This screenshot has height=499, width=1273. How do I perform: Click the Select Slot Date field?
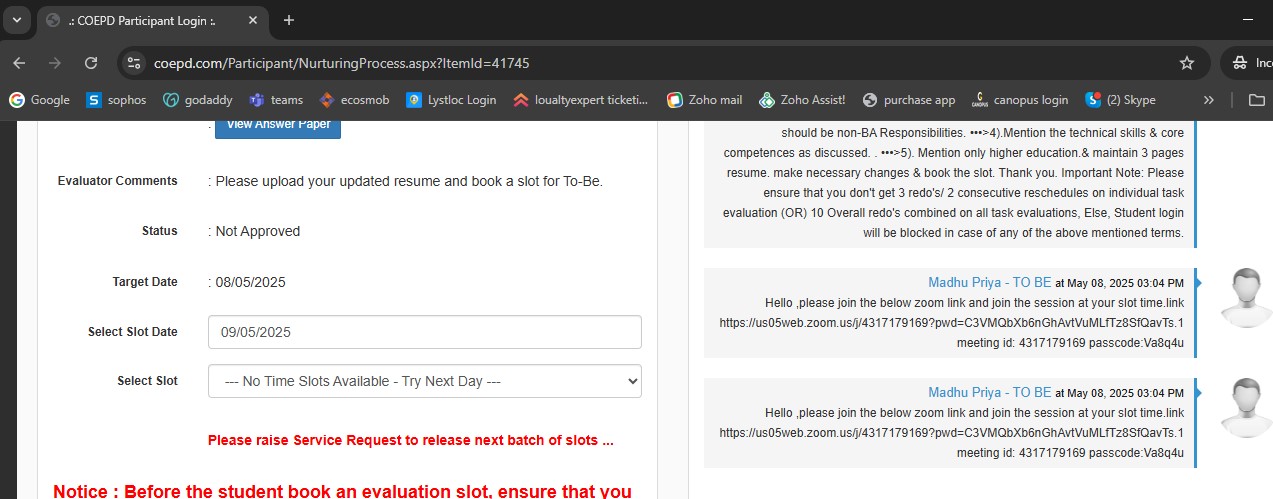pyautogui.click(x=424, y=332)
